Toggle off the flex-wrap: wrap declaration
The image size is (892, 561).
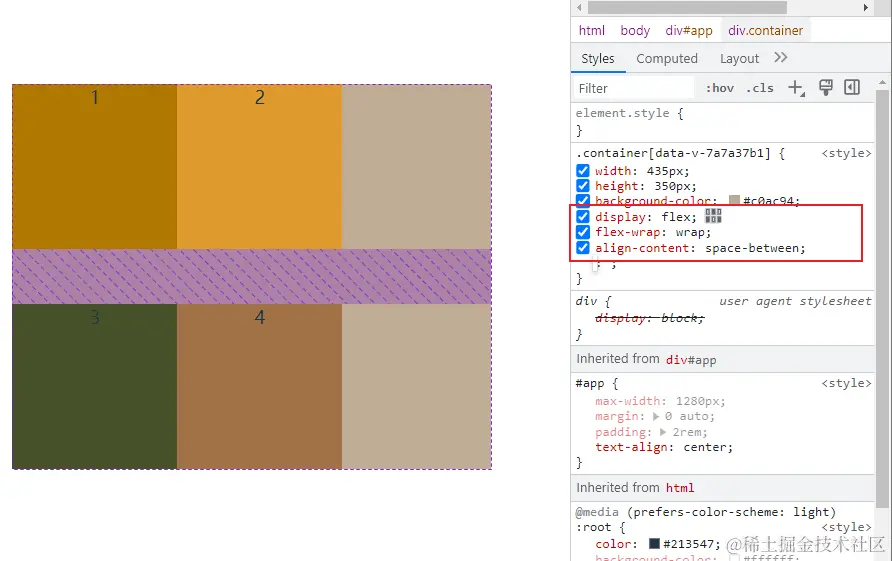tap(583, 232)
